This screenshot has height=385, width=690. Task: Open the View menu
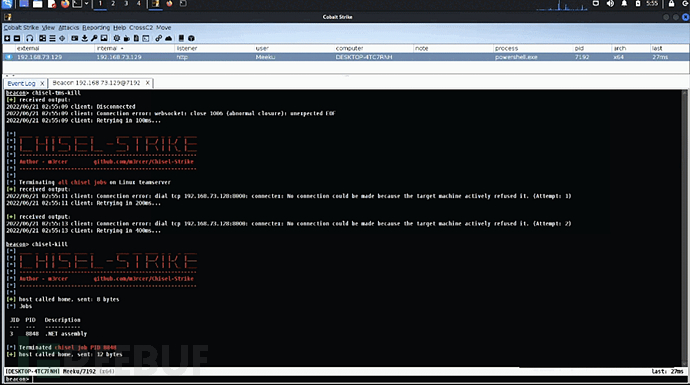[48, 27]
